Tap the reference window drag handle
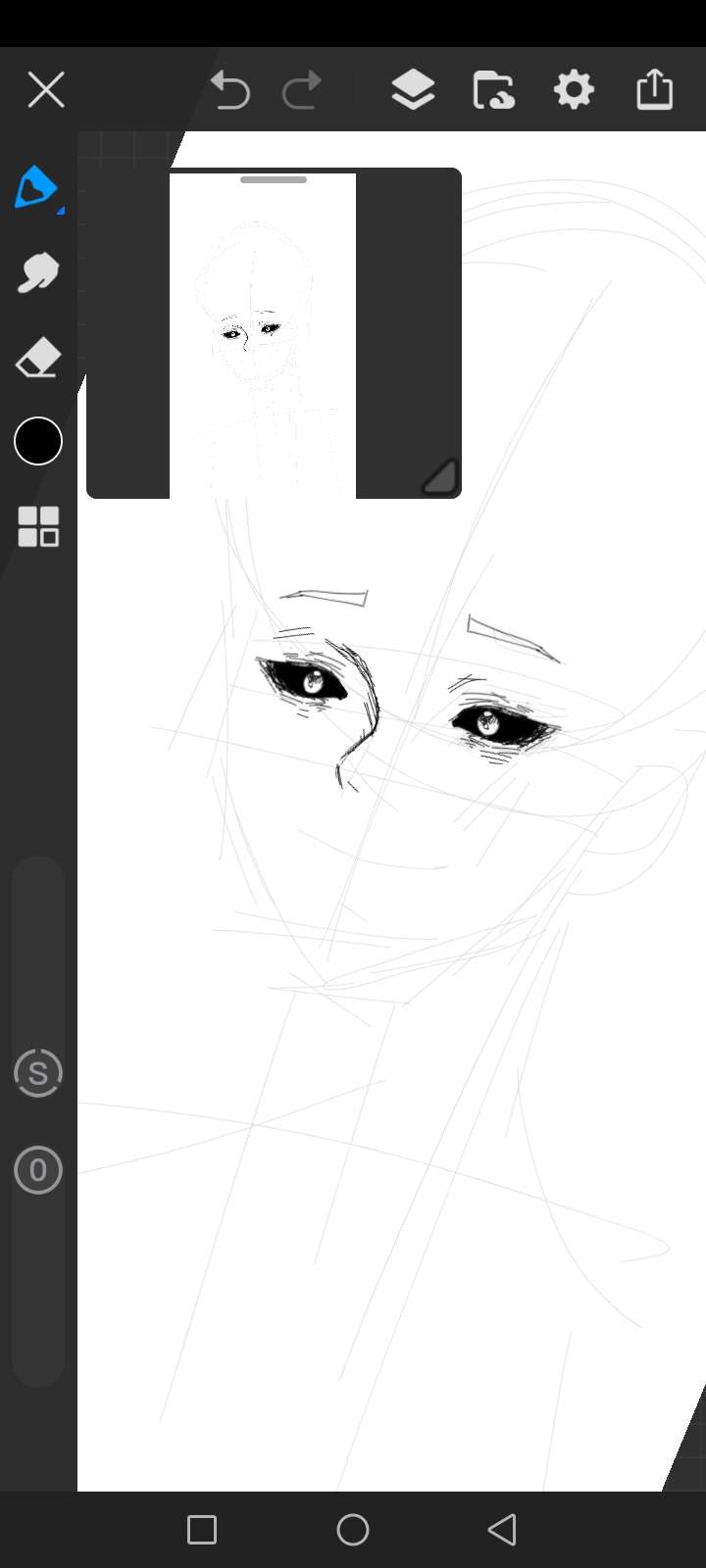706x1568 pixels. coord(274,180)
